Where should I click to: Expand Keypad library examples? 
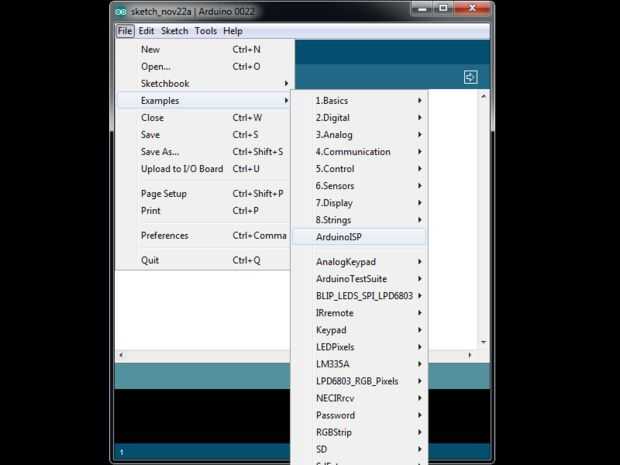pyautogui.click(x=359, y=329)
